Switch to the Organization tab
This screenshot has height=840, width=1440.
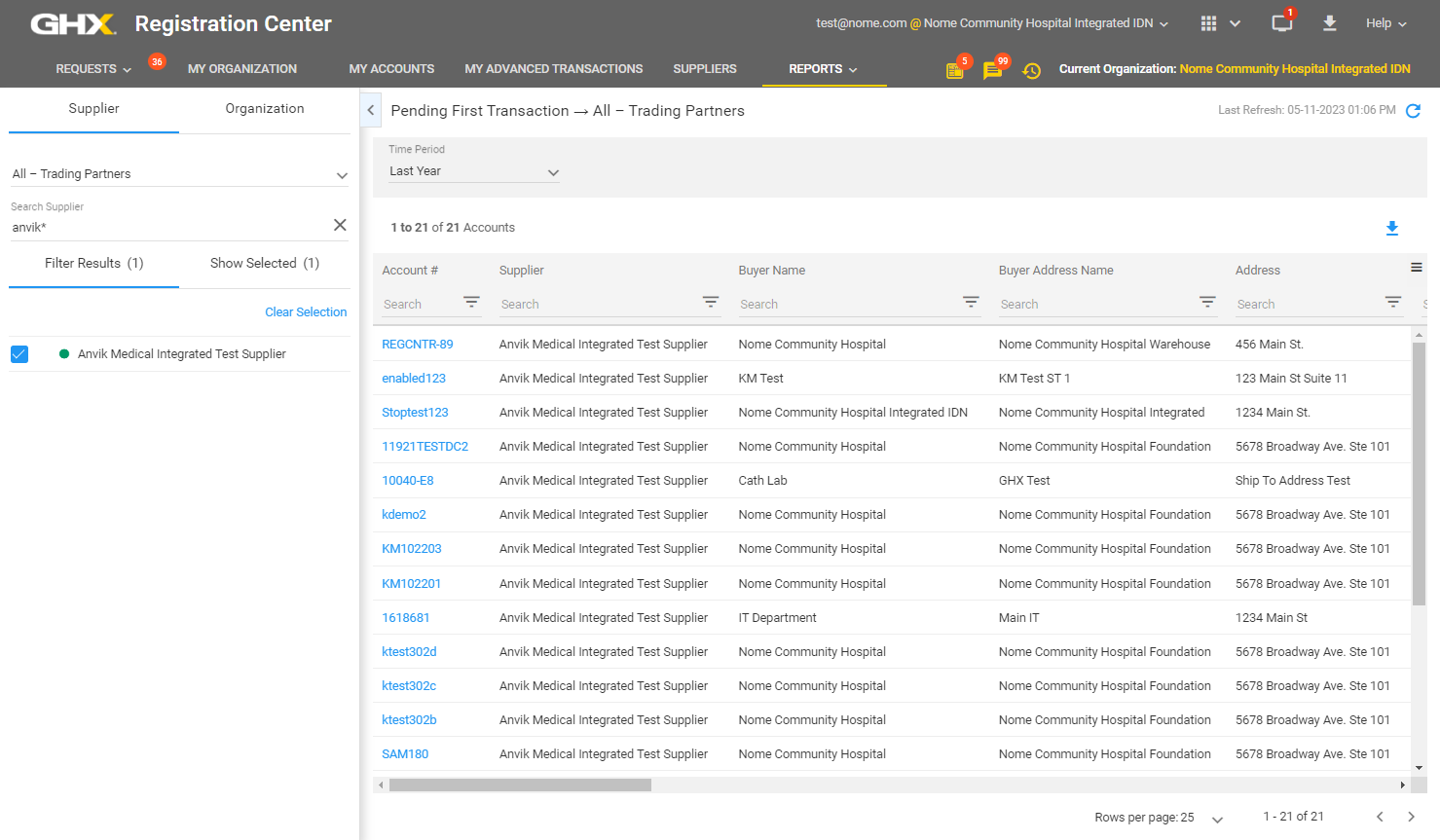tap(265, 109)
